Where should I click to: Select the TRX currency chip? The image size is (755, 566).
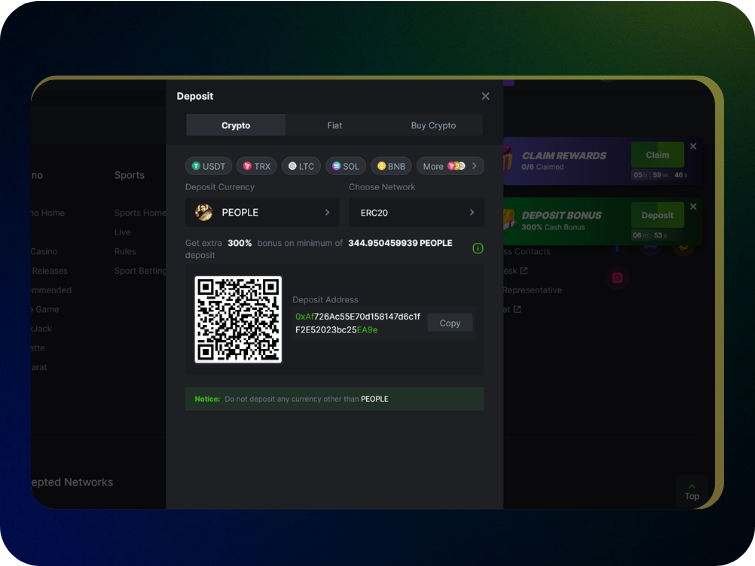(257, 166)
